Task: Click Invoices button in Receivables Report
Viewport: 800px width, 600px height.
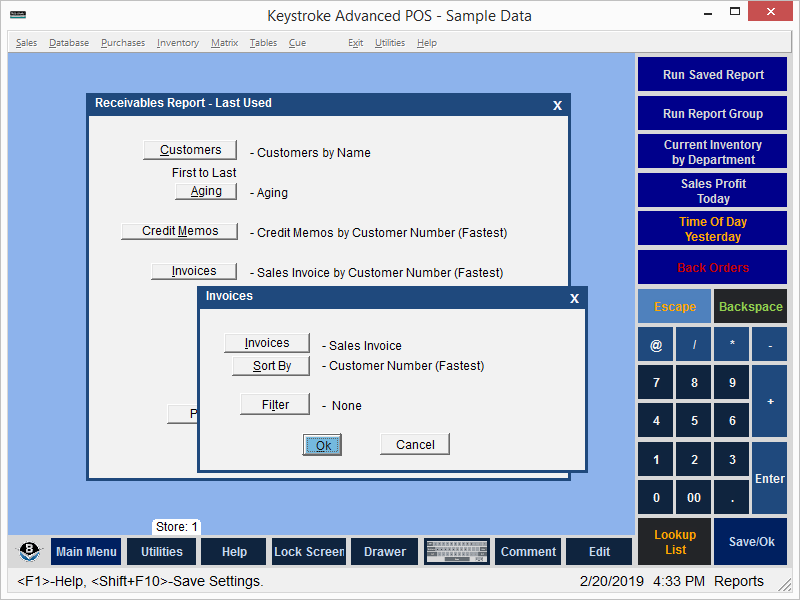Action: [194, 271]
